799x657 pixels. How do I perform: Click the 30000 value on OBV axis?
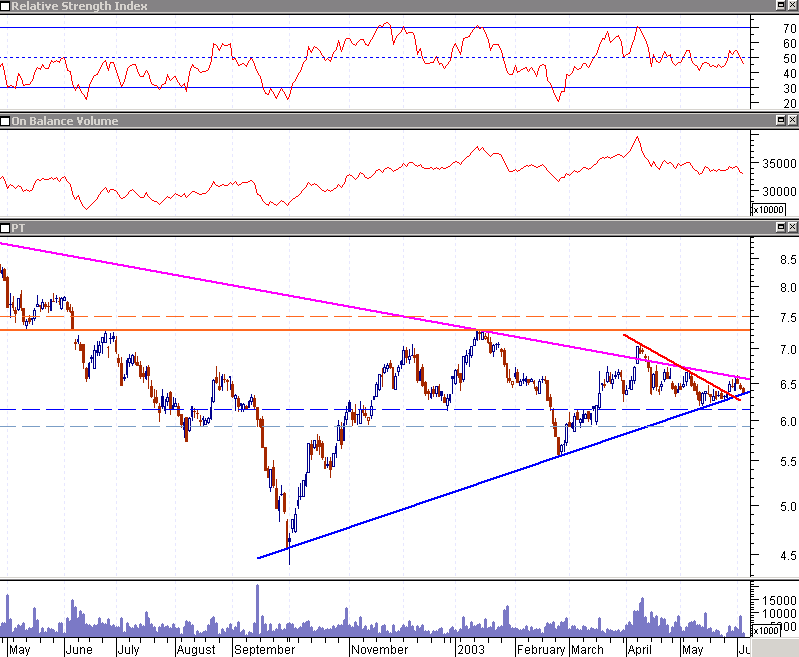pyautogui.click(x=779, y=192)
